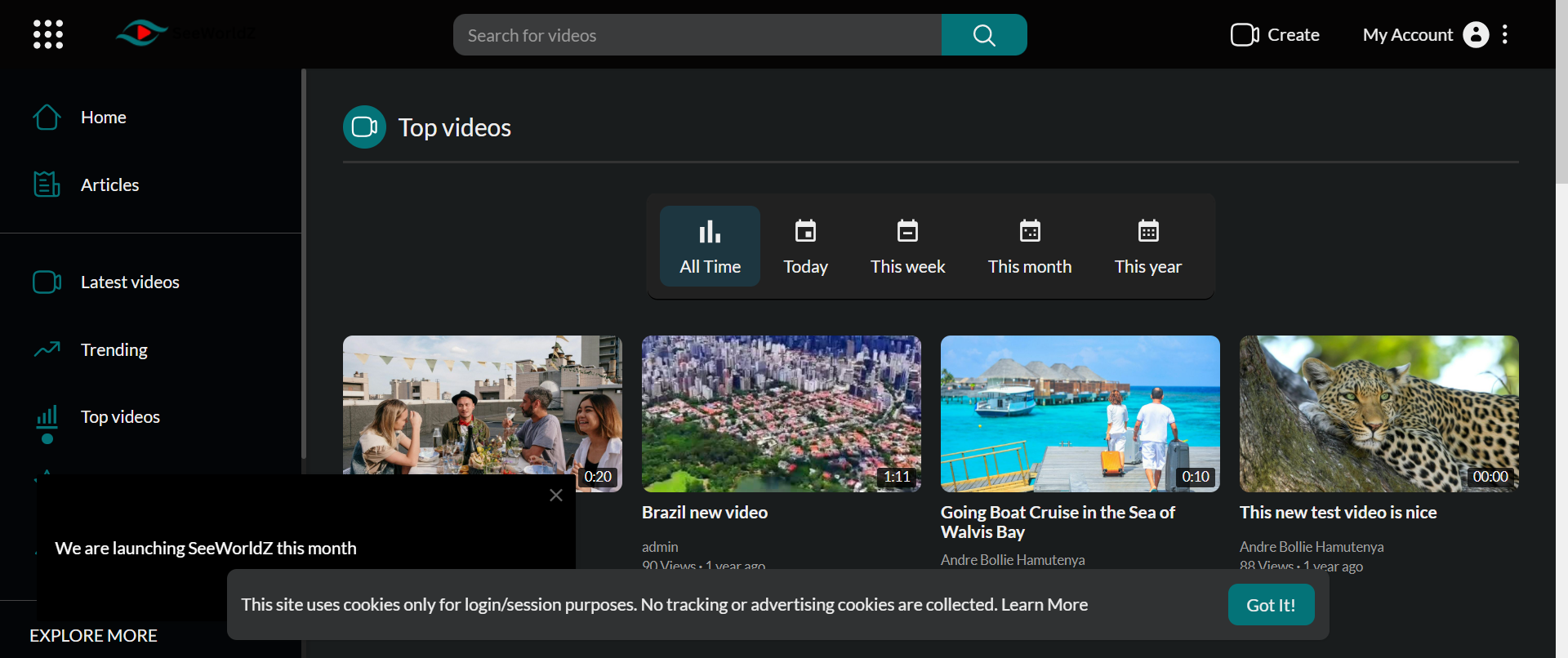This screenshot has width=1568, height=658.
Task: Filter top videos by This week
Action: [907, 246]
